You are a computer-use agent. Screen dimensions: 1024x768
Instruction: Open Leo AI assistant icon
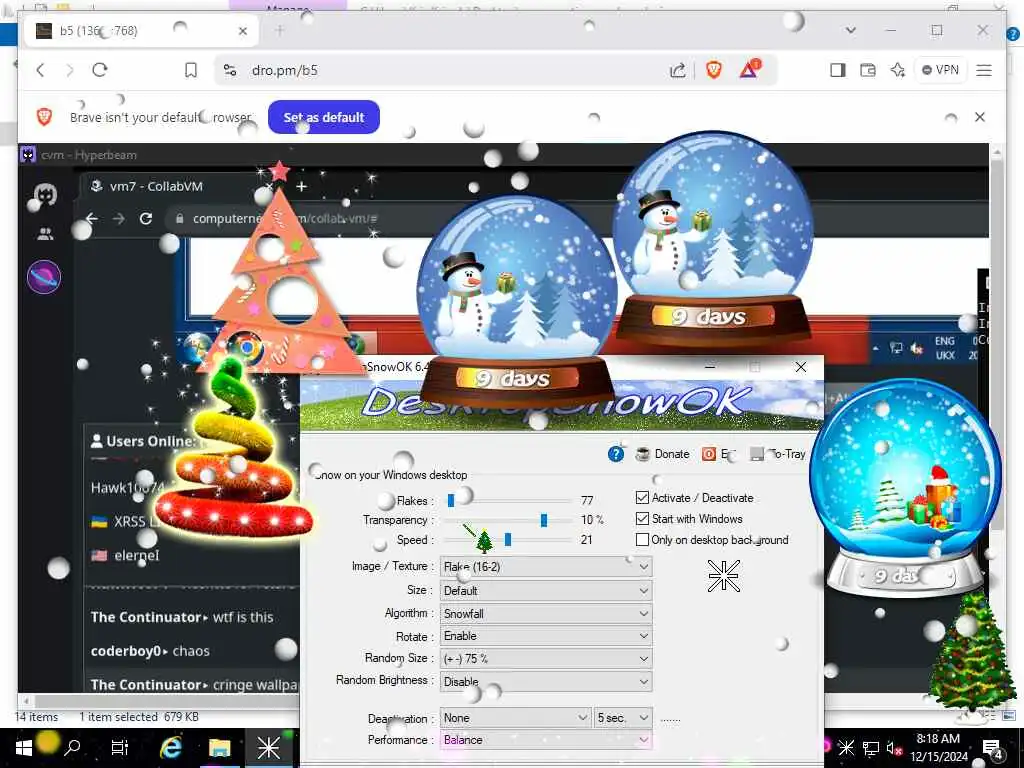pos(898,70)
